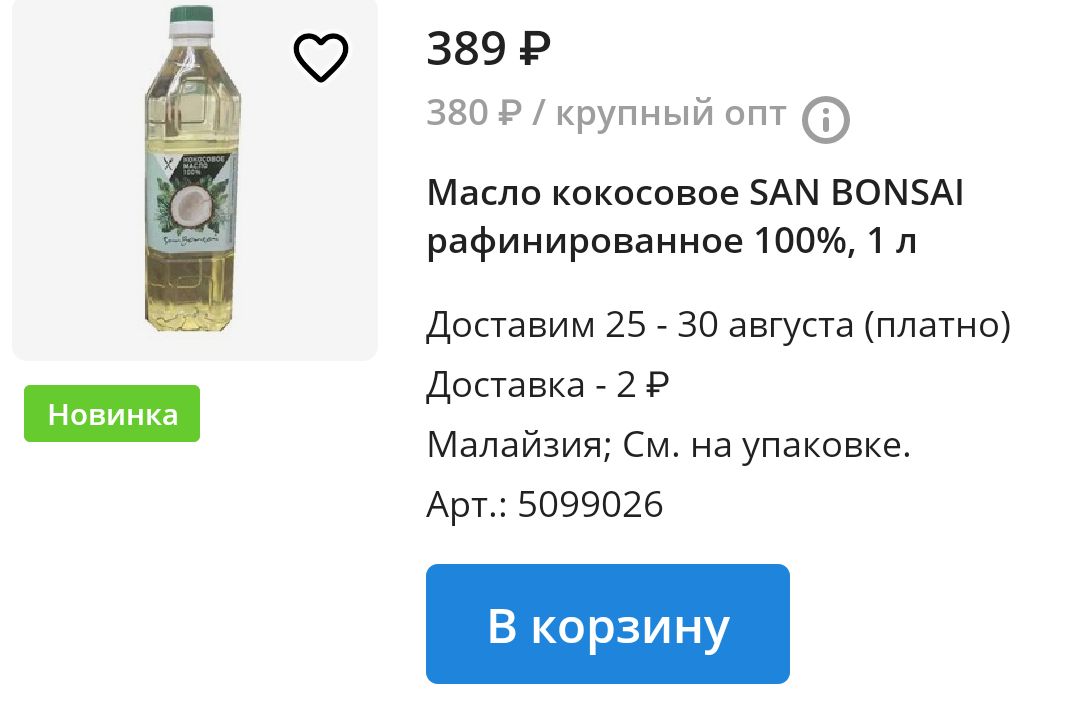Click the green cap of the bottle
The width and height of the screenshot is (1080, 704).
click(x=191, y=14)
